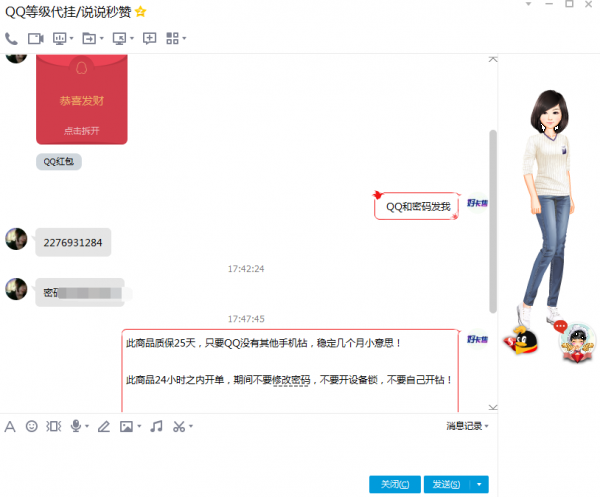
Task: Open the music sharing tool
Action: (x=156, y=426)
